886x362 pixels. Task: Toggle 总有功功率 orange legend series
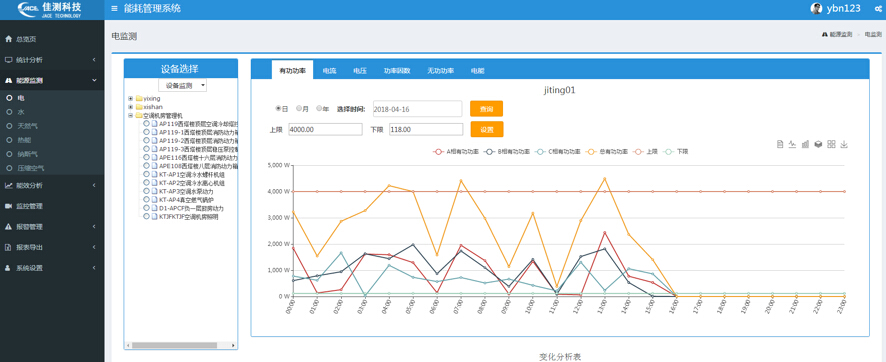point(607,152)
